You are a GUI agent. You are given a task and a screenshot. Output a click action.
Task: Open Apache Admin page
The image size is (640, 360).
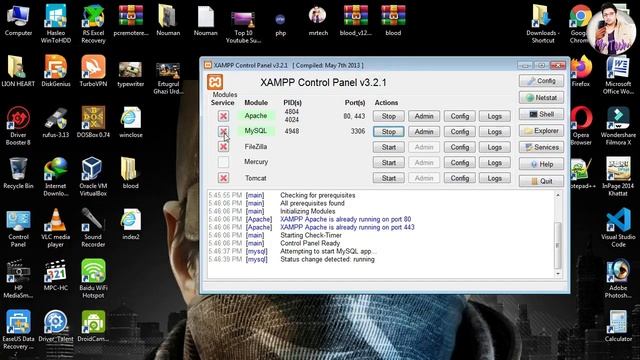click(424, 116)
